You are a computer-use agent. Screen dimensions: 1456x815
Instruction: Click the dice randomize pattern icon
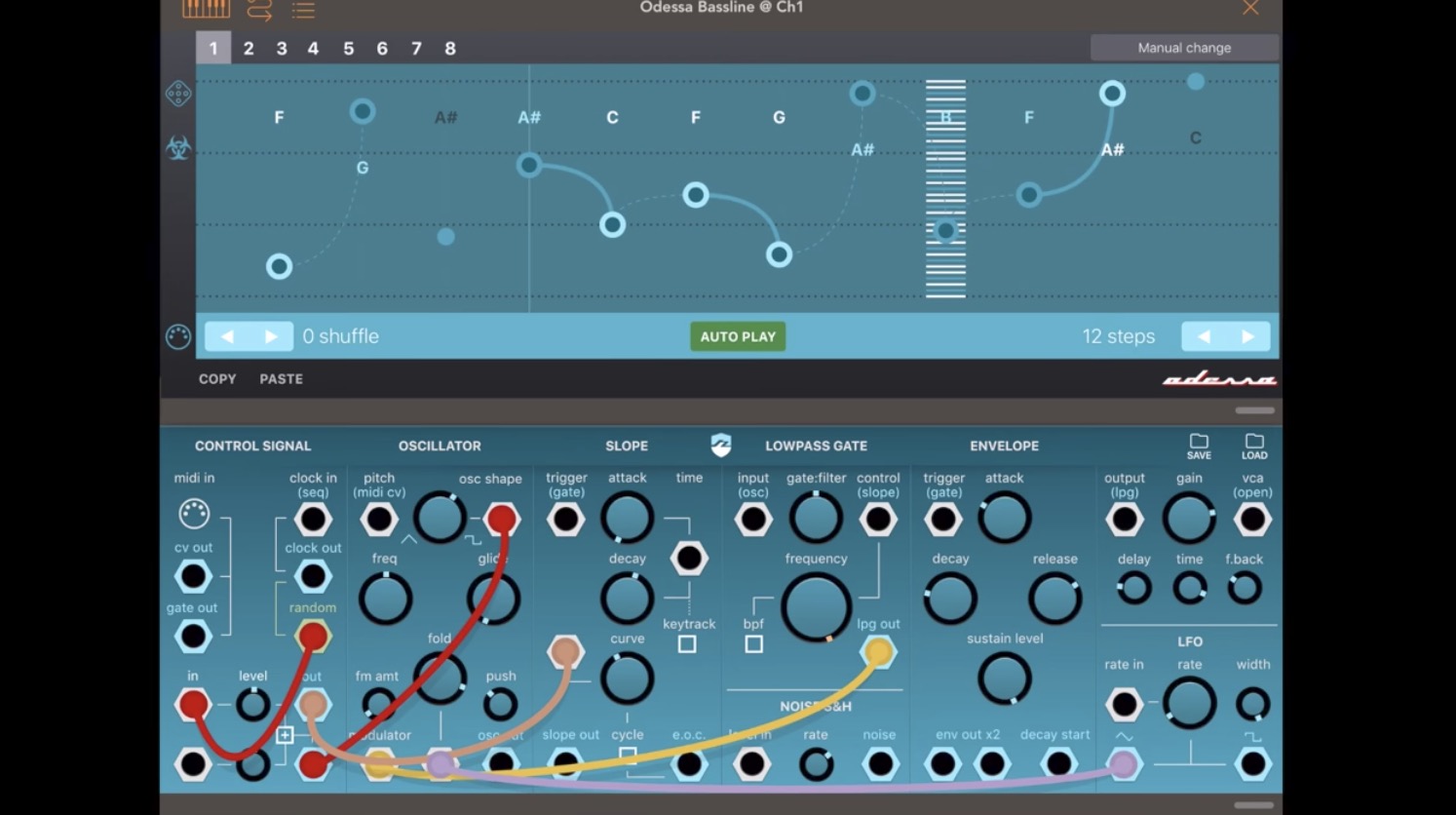pyautogui.click(x=178, y=94)
